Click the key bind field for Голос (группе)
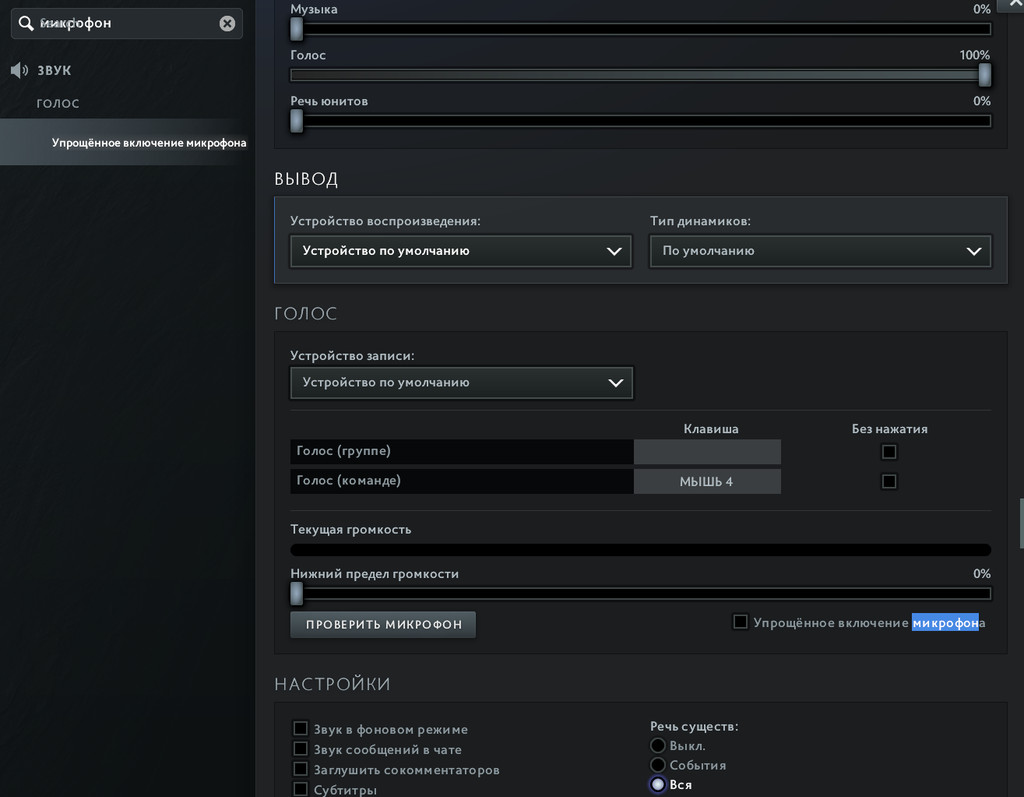 pyautogui.click(x=707, y=451)
